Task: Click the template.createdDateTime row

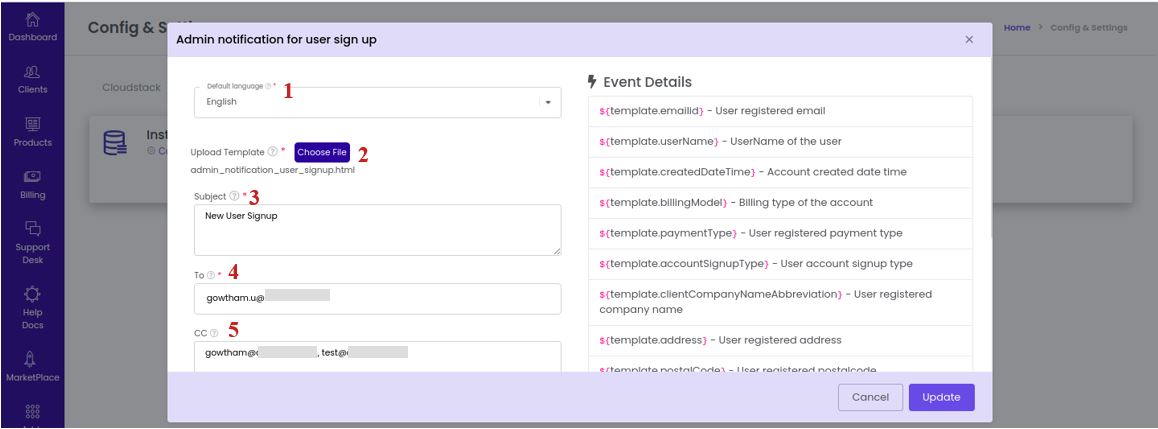Action: (x=780, y=172)
